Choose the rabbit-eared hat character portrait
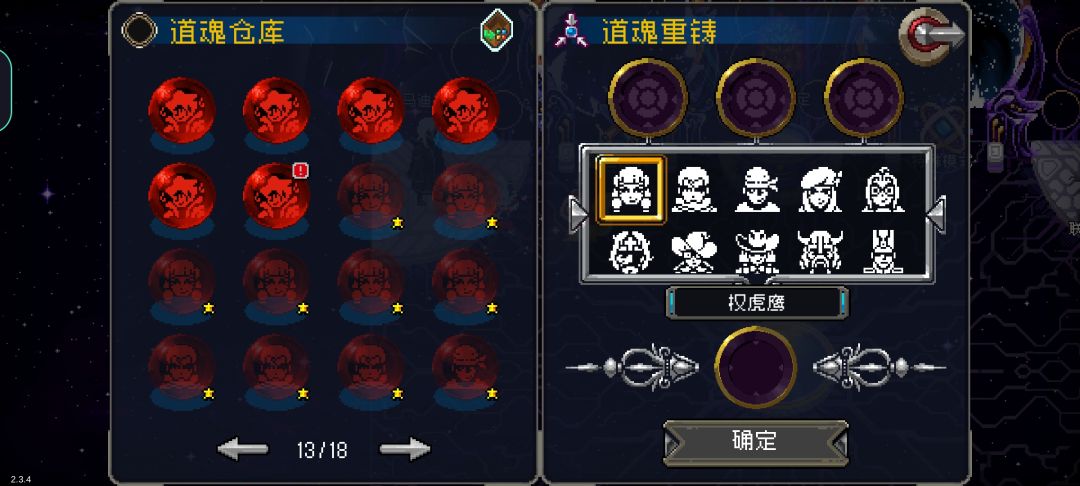The width and height of the screenshot is (1080, 486). 882,252
